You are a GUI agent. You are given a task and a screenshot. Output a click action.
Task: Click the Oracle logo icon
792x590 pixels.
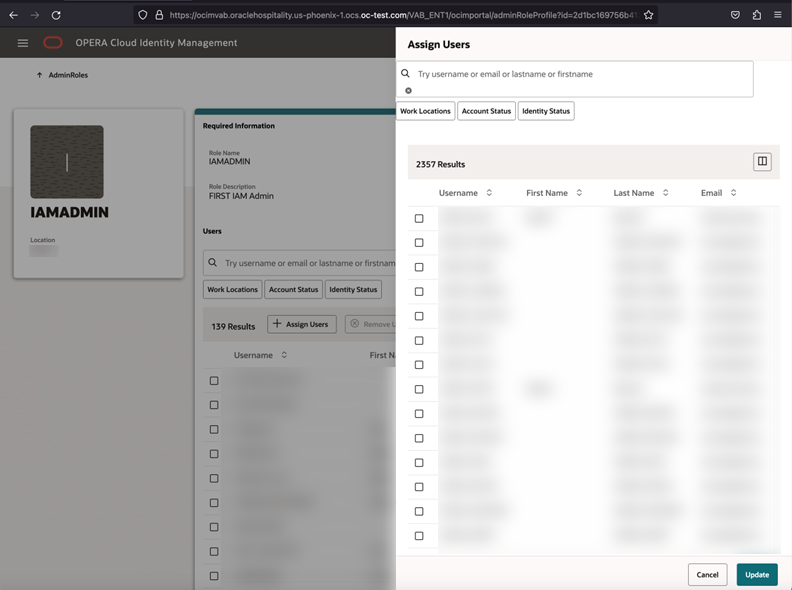tap(53, 43)
